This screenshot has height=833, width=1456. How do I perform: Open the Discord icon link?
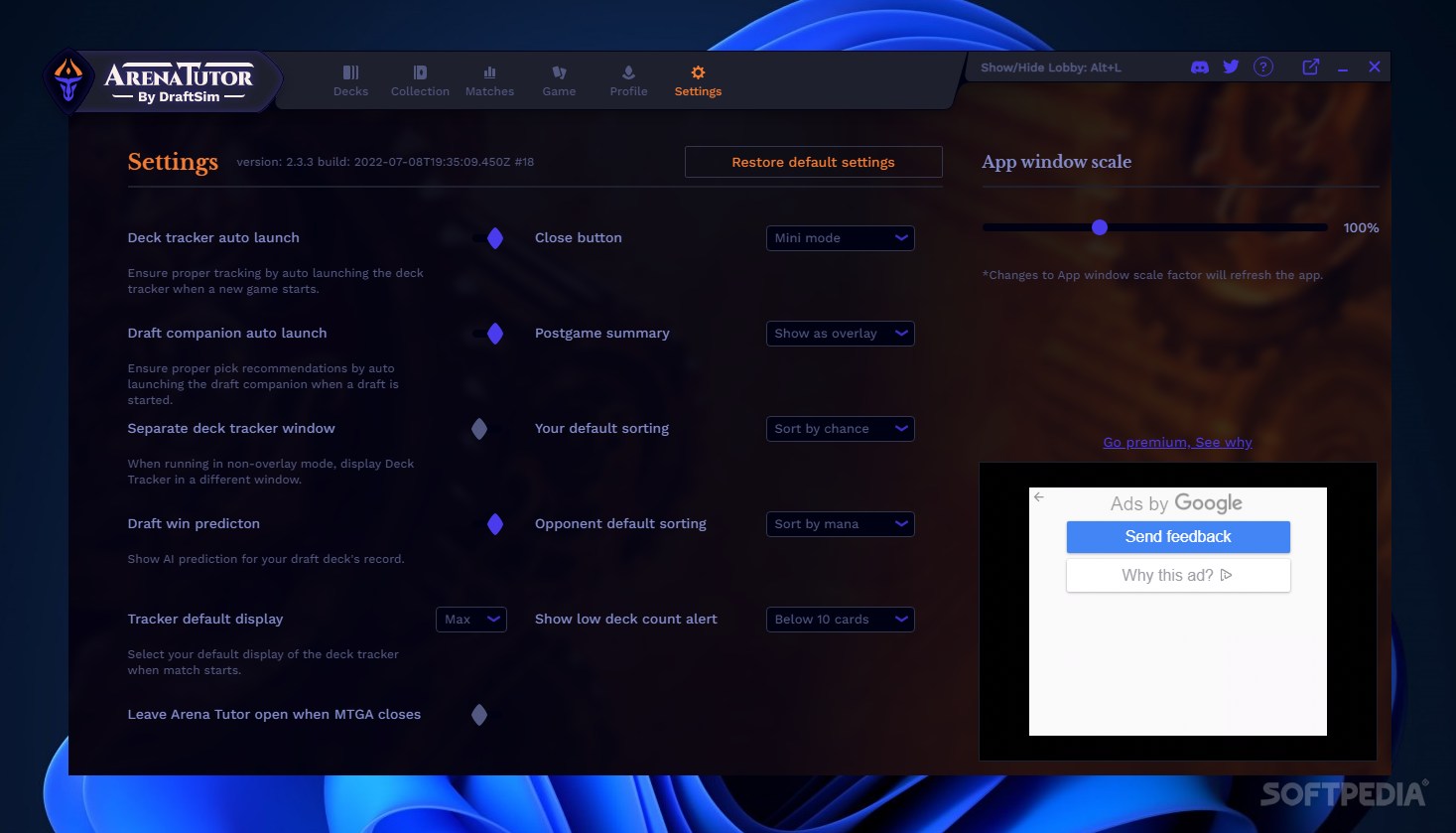coord(1200,67)
